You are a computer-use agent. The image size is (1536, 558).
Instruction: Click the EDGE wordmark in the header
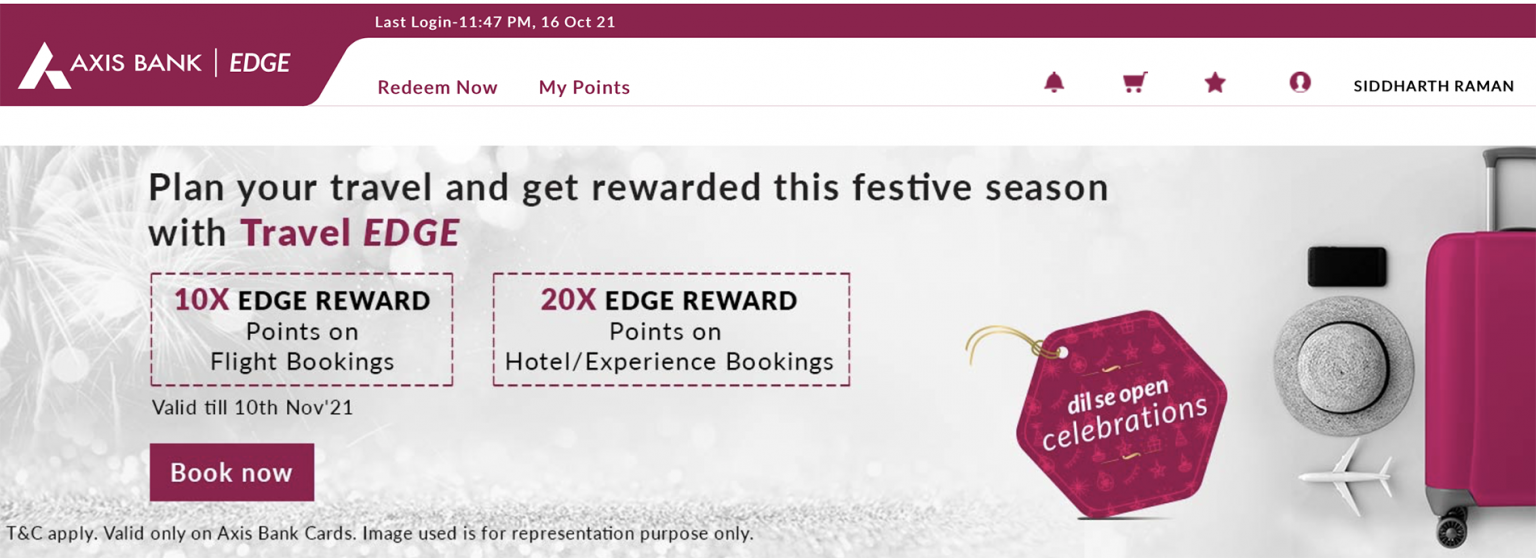(259, 64)
